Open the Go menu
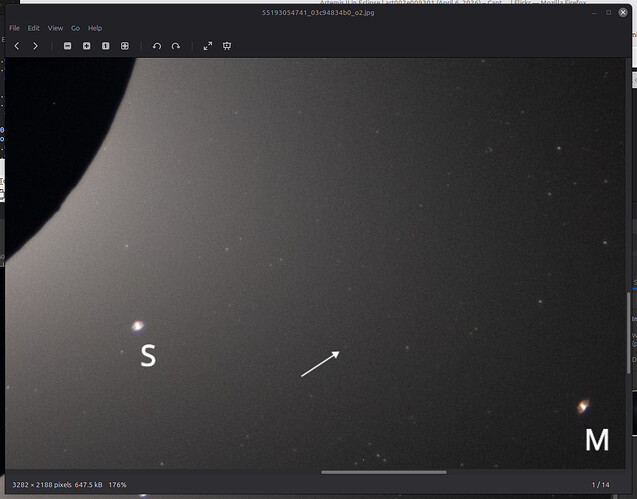This screenshot has width=637, height=499. click(x=75, y=28)
